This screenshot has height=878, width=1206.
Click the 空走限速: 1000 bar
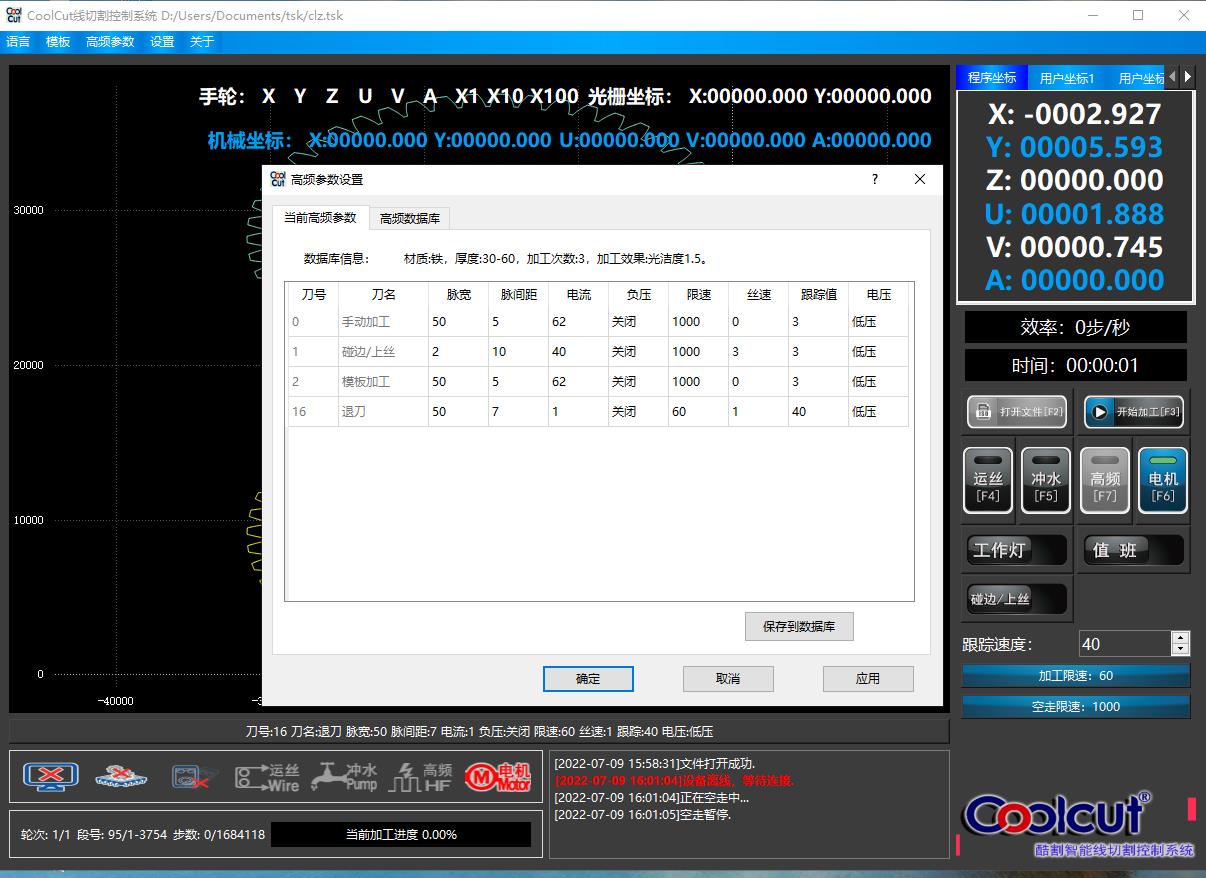tap(1076, 706)
